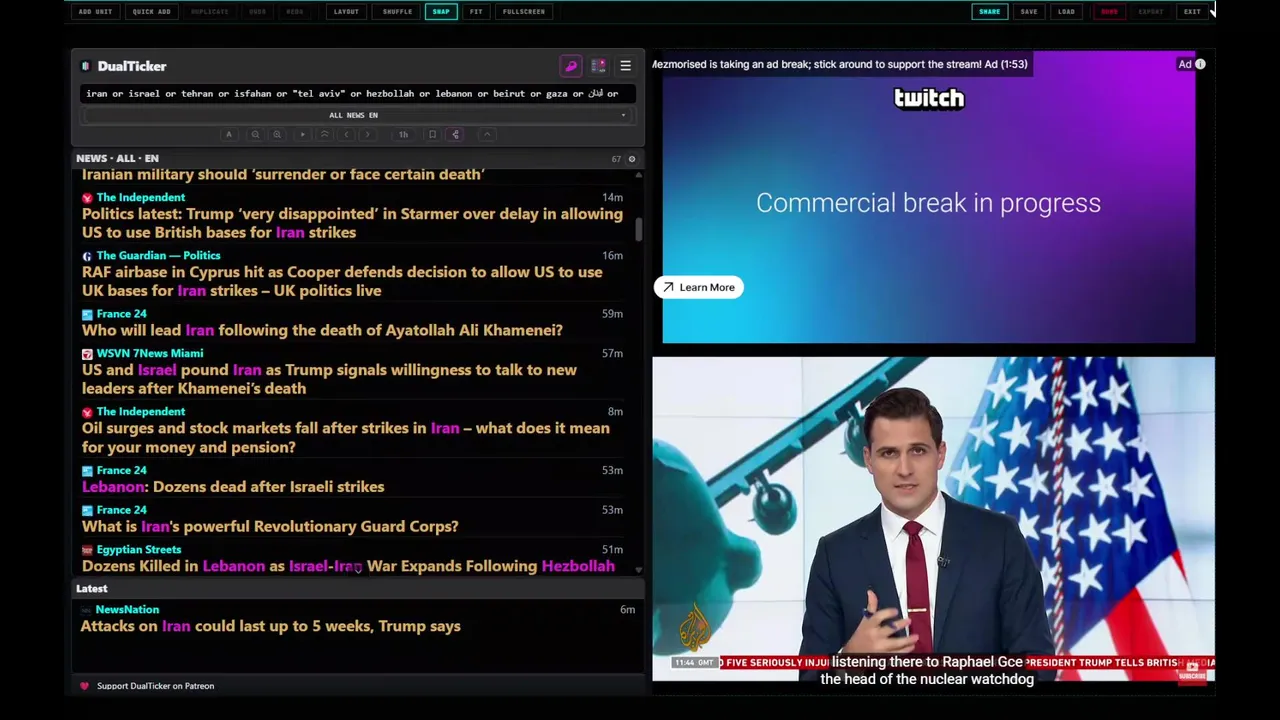Open the 'RAF airbase in Cyprus hit' headline
This screenshot has height=720, width=1280.
click(342, 281)
